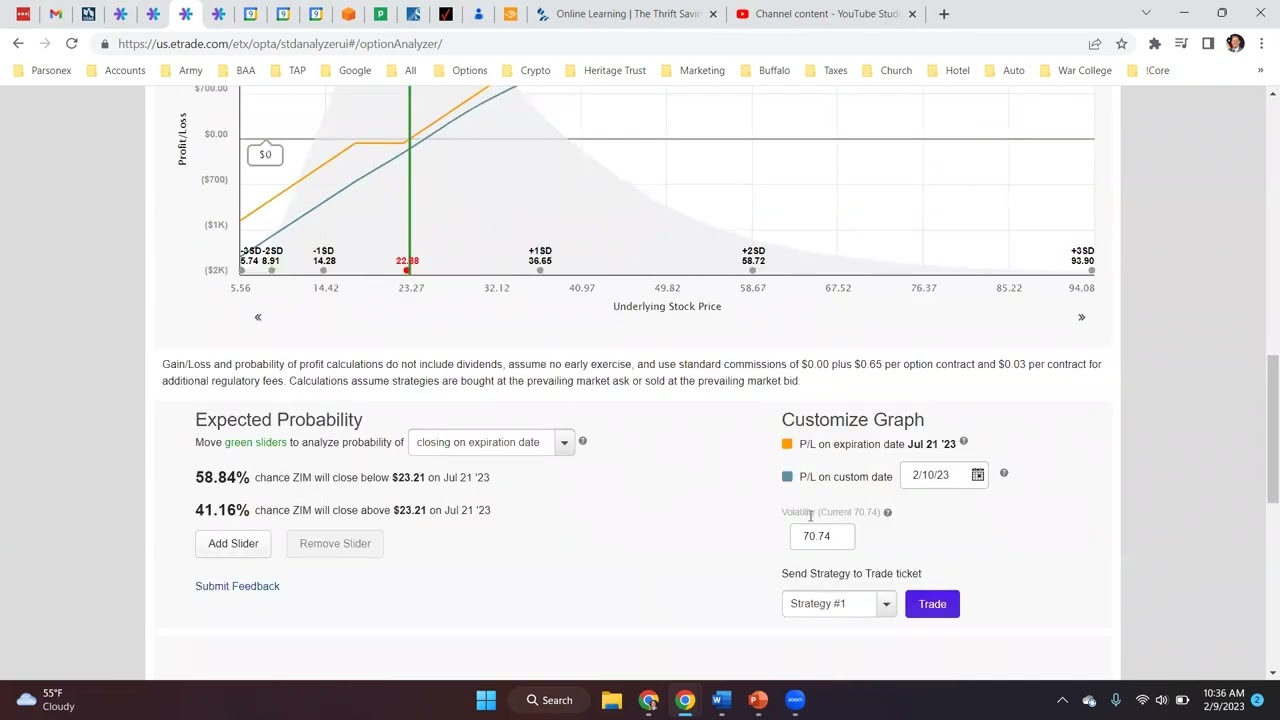Viewport: 1280px width, 720px height.
Task: Click help icon beside expiration date legend
Action: pyautogui.click(x=963, y=441)
